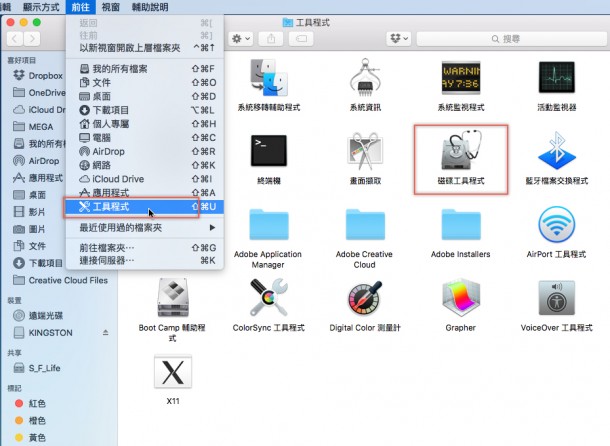Choose 下載項目 from the Go menu
610x446 pixels.
(145, 110)
